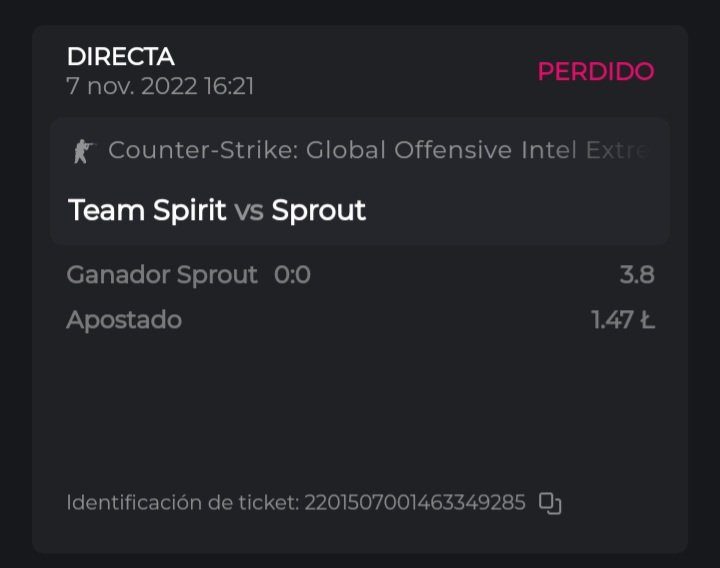Select the Ganador Sprout bet selection
Screen dimensions: 720x568
point(162,275)
